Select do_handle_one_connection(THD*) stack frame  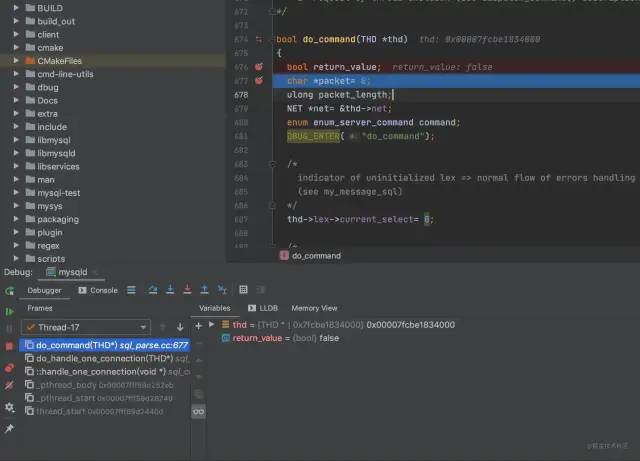pyautogui.click(x=105, y=359)
